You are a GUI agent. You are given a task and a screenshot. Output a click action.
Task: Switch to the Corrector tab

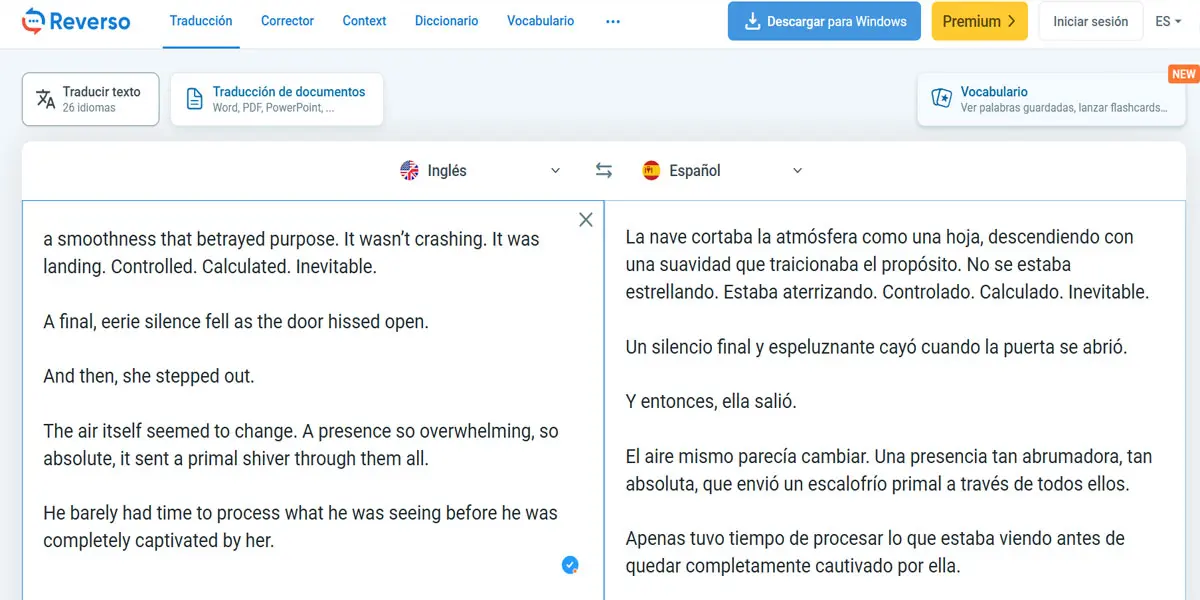tap(287, 21)
